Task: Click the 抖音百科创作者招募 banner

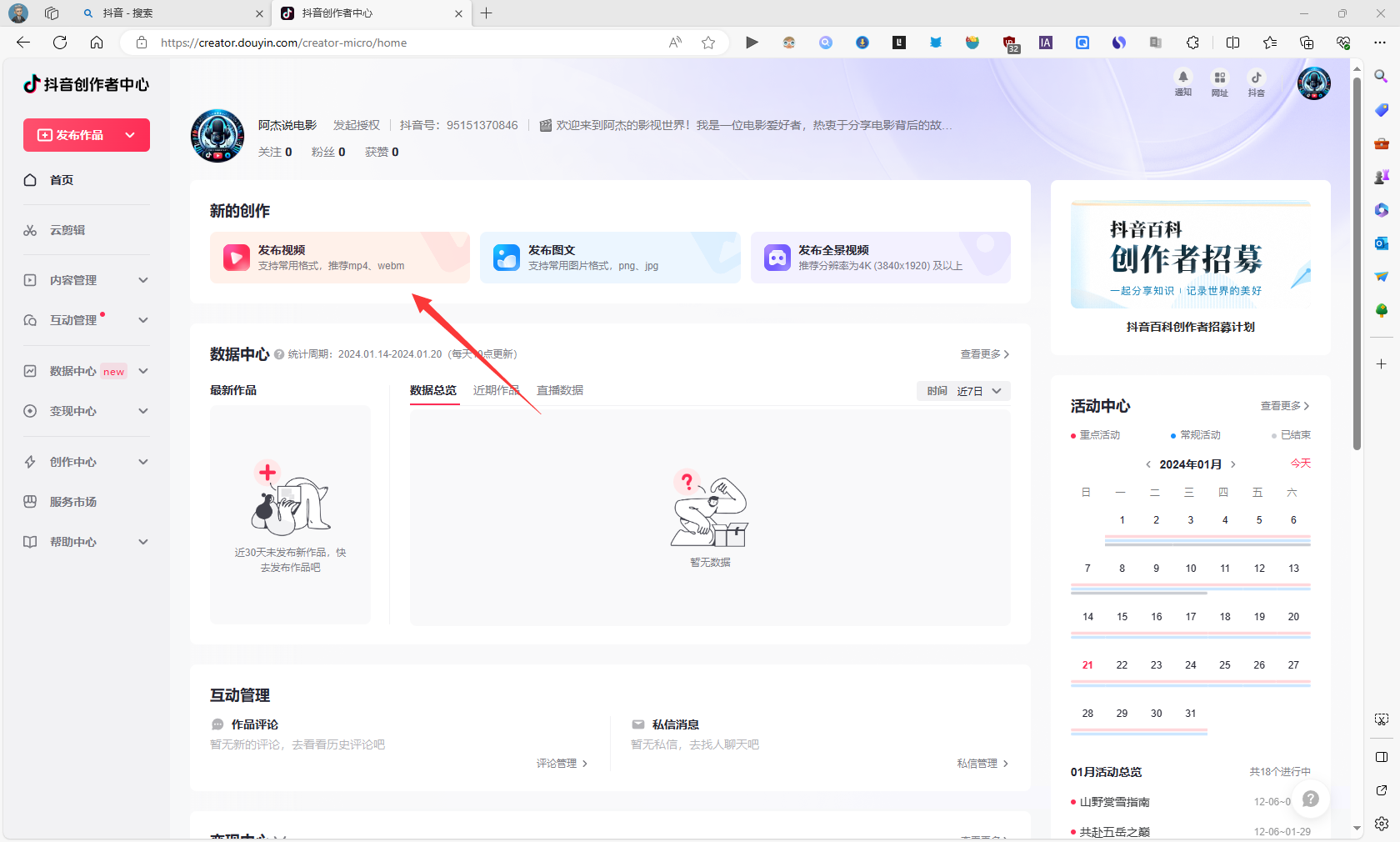Action: point(1190,267)
